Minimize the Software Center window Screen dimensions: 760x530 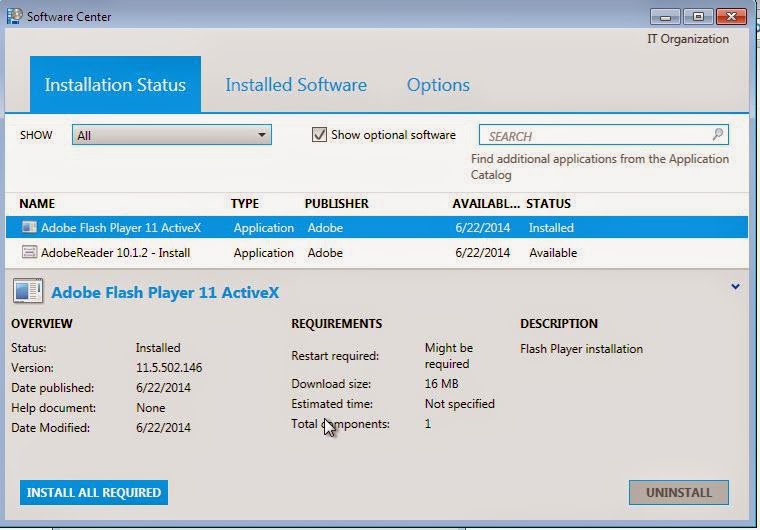pos(665,16)
